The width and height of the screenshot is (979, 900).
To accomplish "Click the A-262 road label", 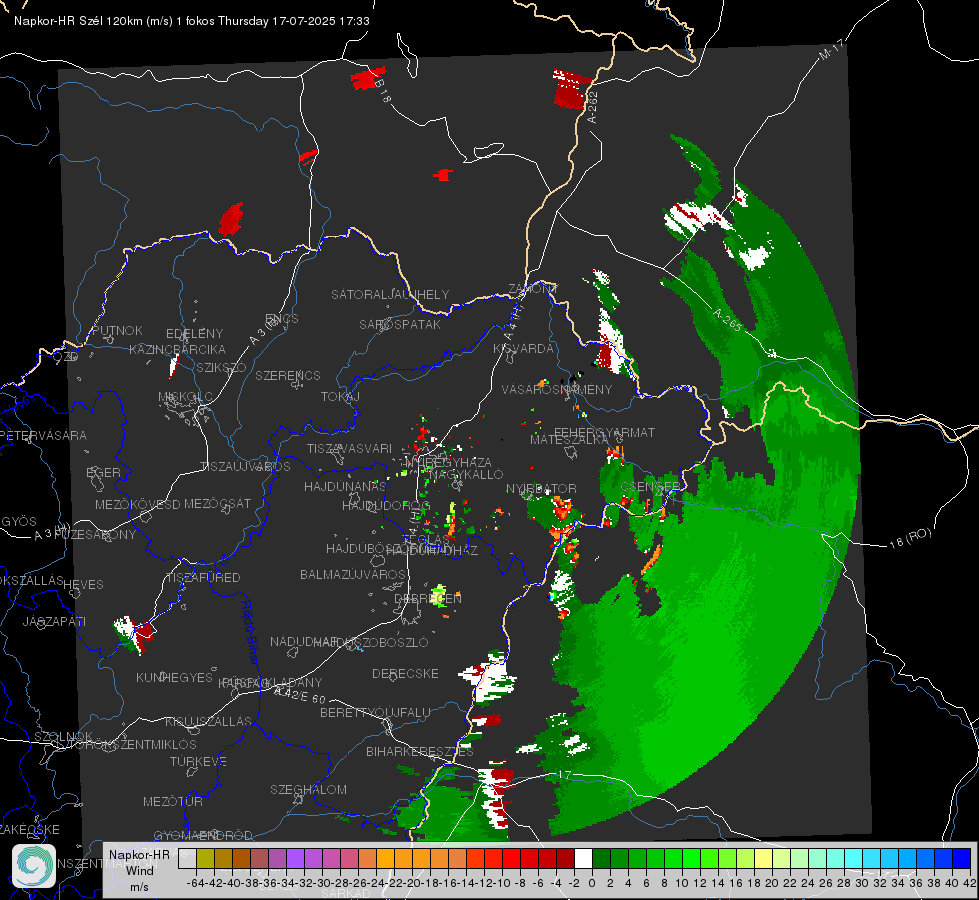I will [x=592, y=107].
